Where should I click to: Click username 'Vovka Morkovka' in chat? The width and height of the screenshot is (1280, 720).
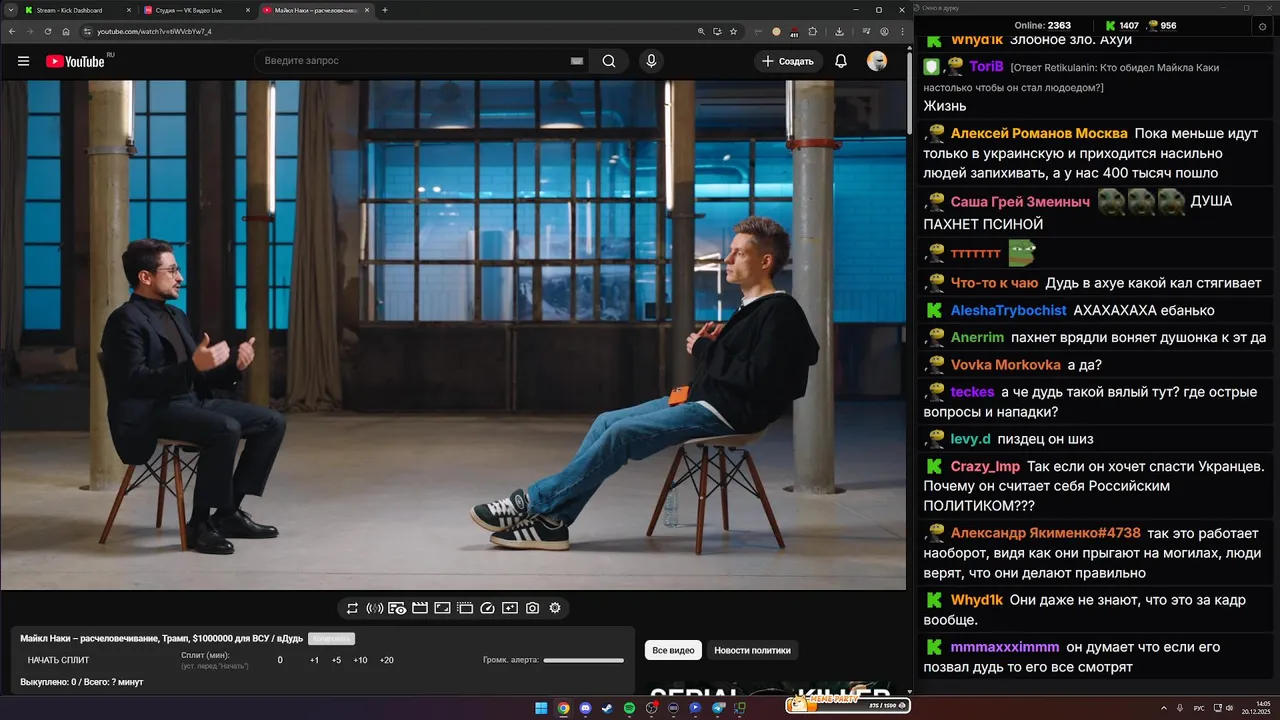pos(1005,365)
